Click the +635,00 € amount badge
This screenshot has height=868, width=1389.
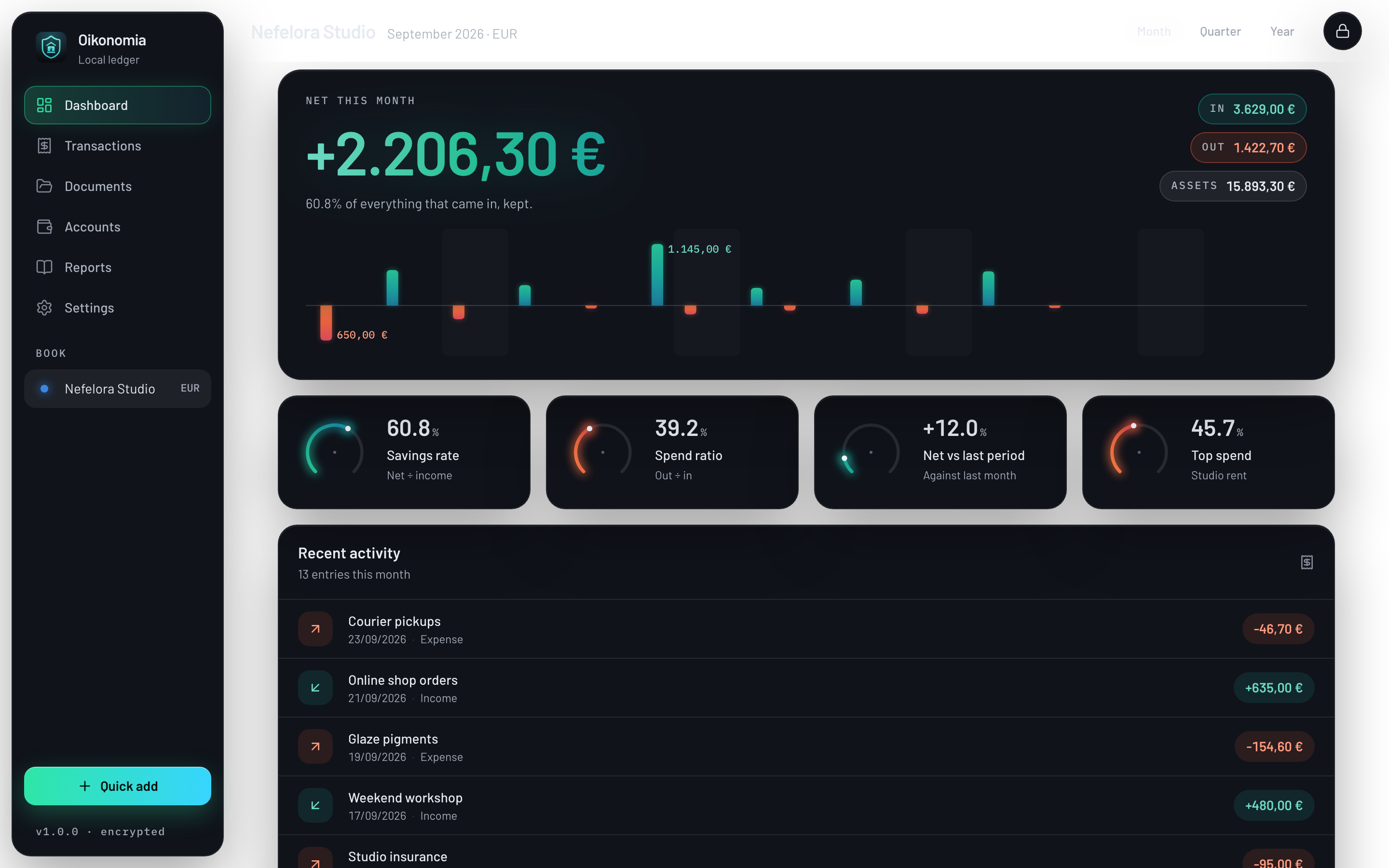coord(1274,688)
